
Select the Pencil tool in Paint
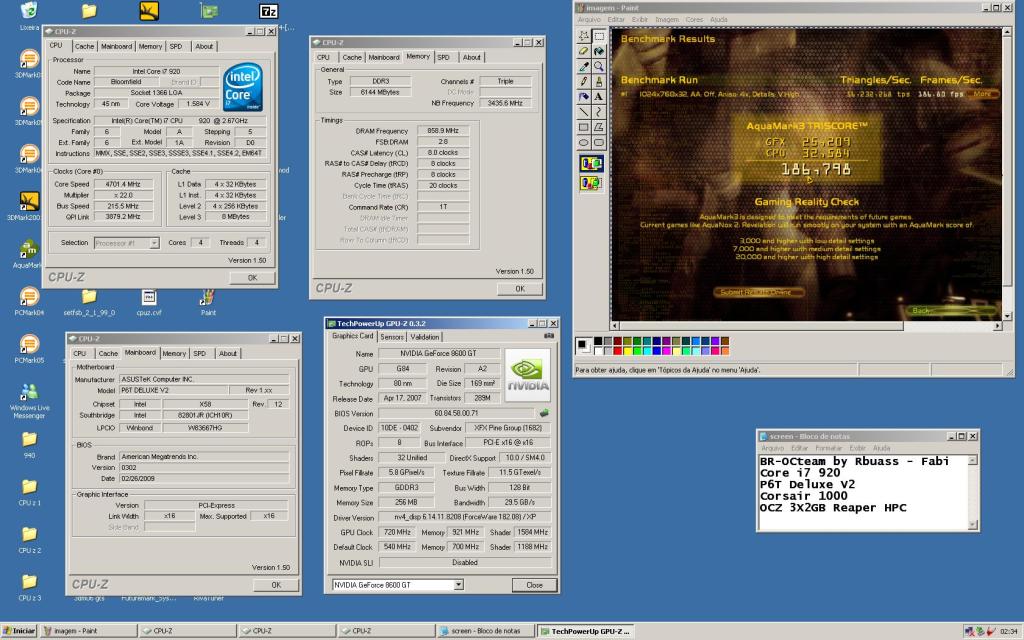click(584, 82)
